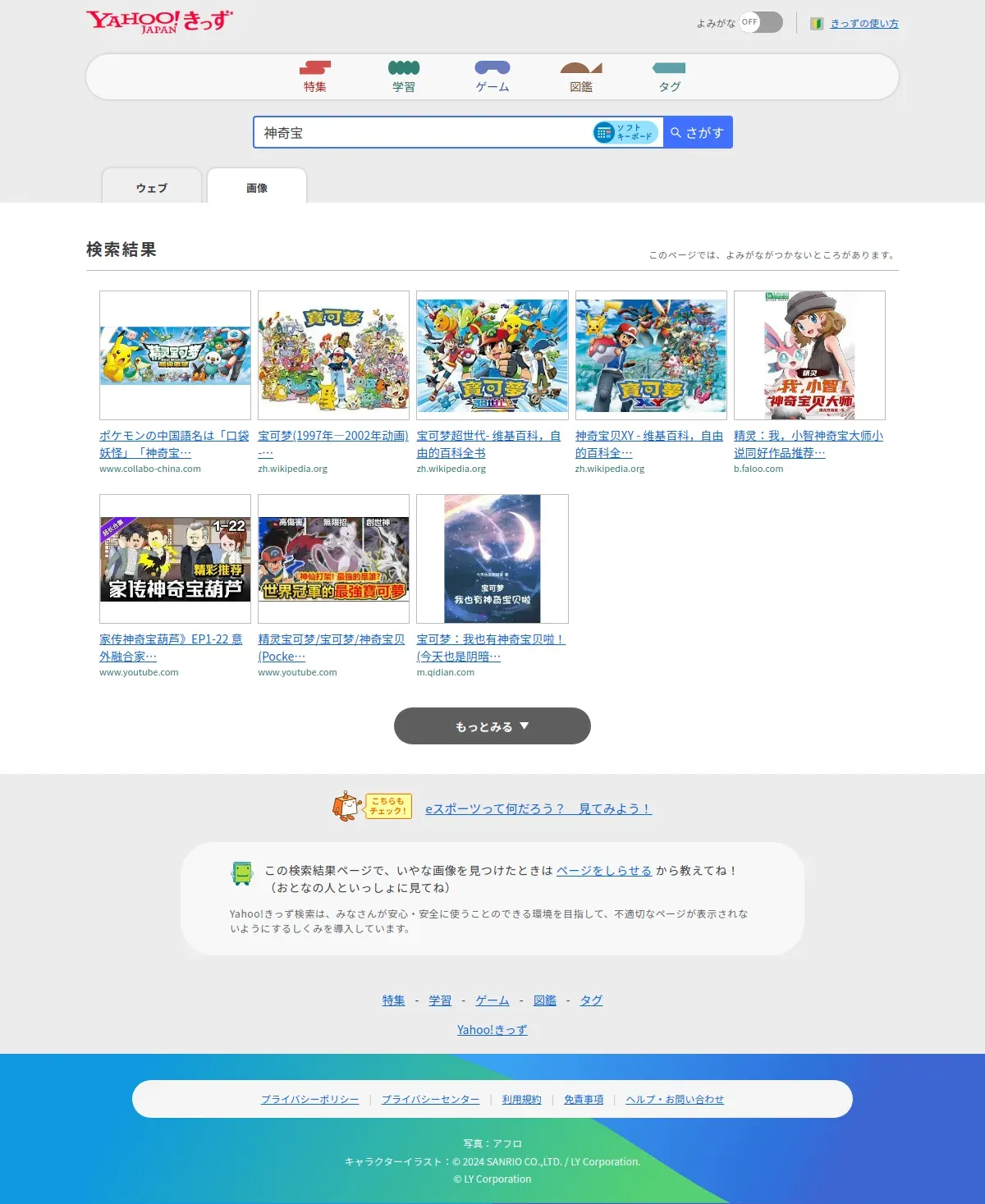
Task: Open link 家传神奇宝葫芦》EP1-22
Action: click(x=171, y=648)
